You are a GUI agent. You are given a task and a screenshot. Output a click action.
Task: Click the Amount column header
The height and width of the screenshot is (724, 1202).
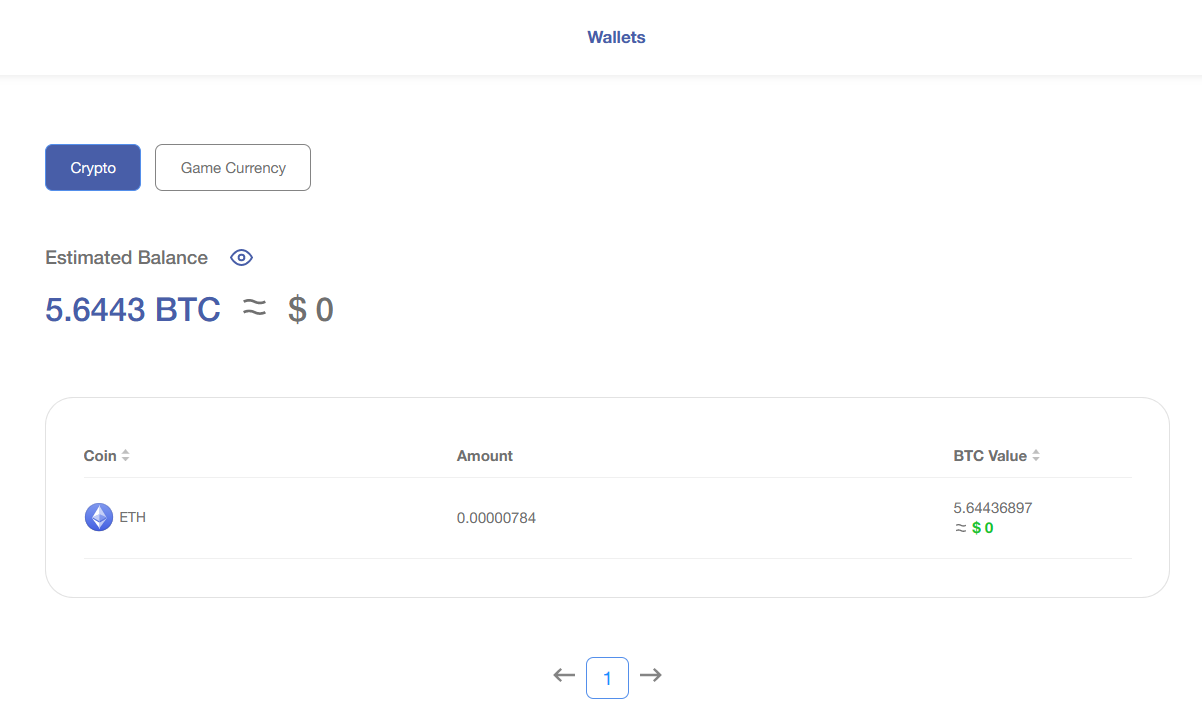click(485, 456)
